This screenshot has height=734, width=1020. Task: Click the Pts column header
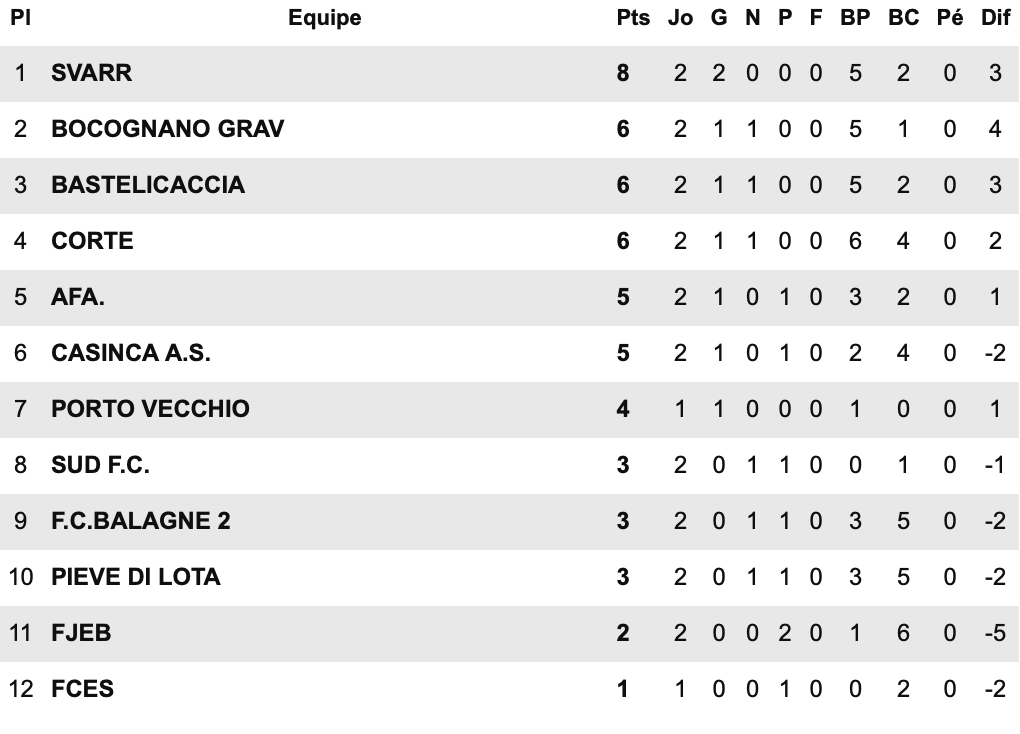633,18
